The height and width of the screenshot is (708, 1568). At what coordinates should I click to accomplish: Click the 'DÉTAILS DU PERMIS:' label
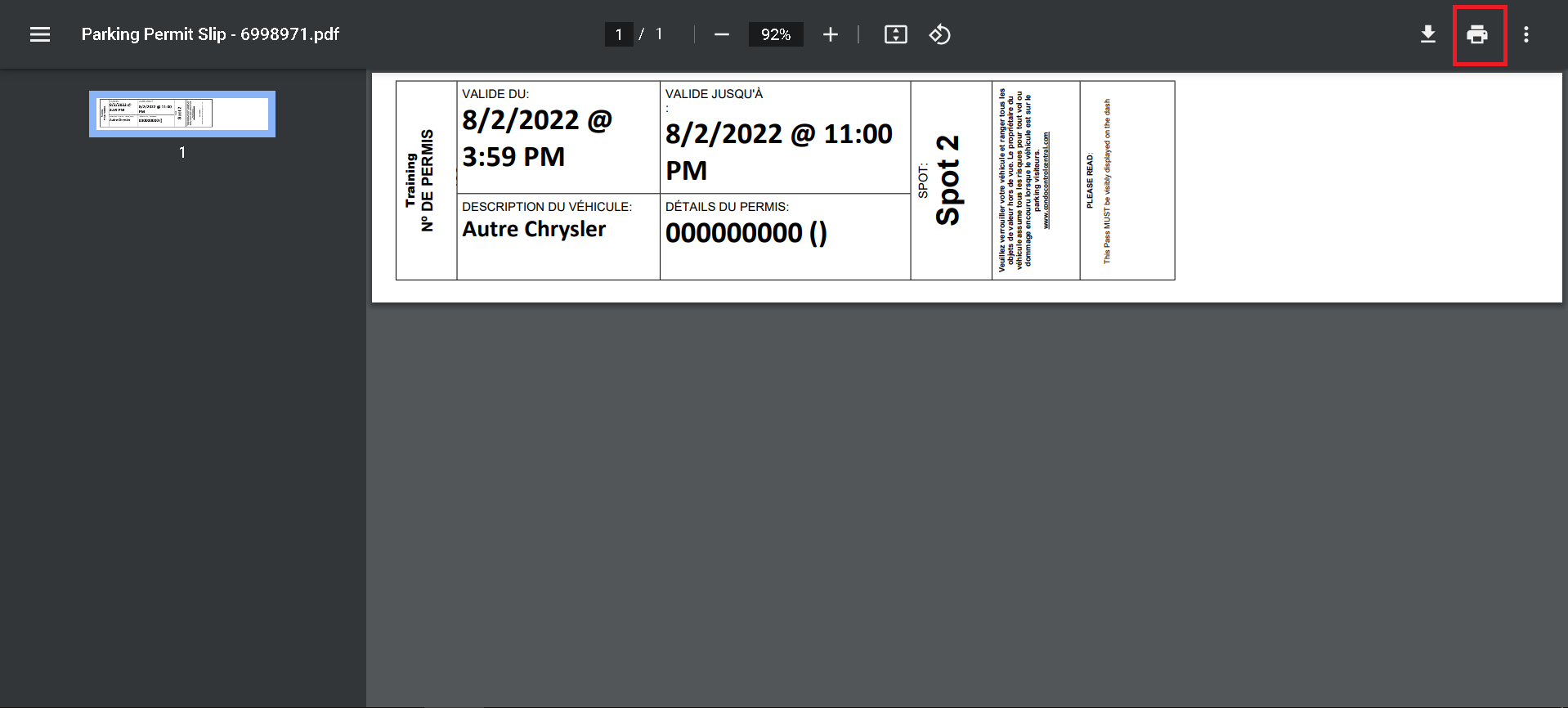click(727, 207)
